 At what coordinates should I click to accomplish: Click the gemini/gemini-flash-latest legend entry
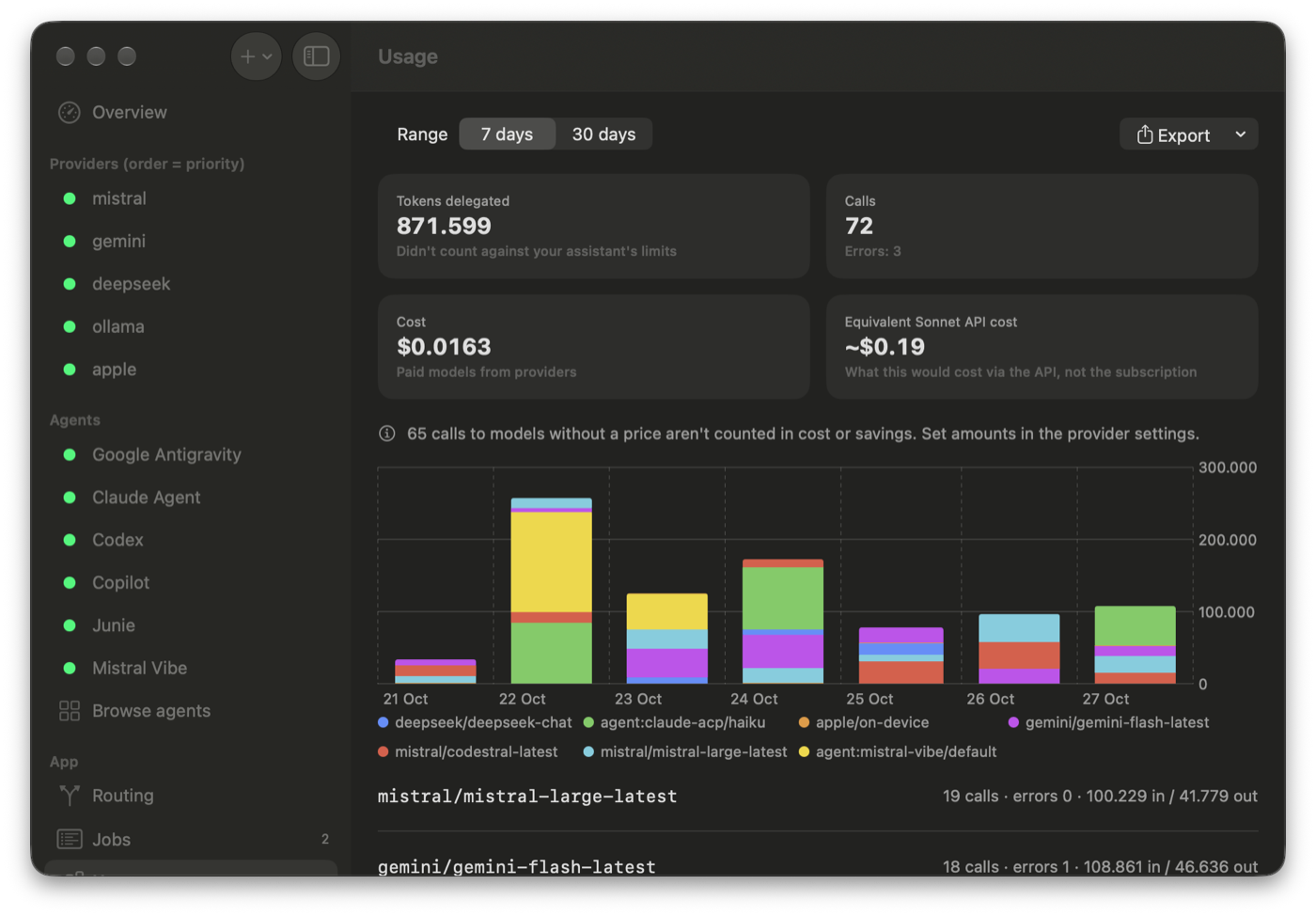click(1108, 722)
